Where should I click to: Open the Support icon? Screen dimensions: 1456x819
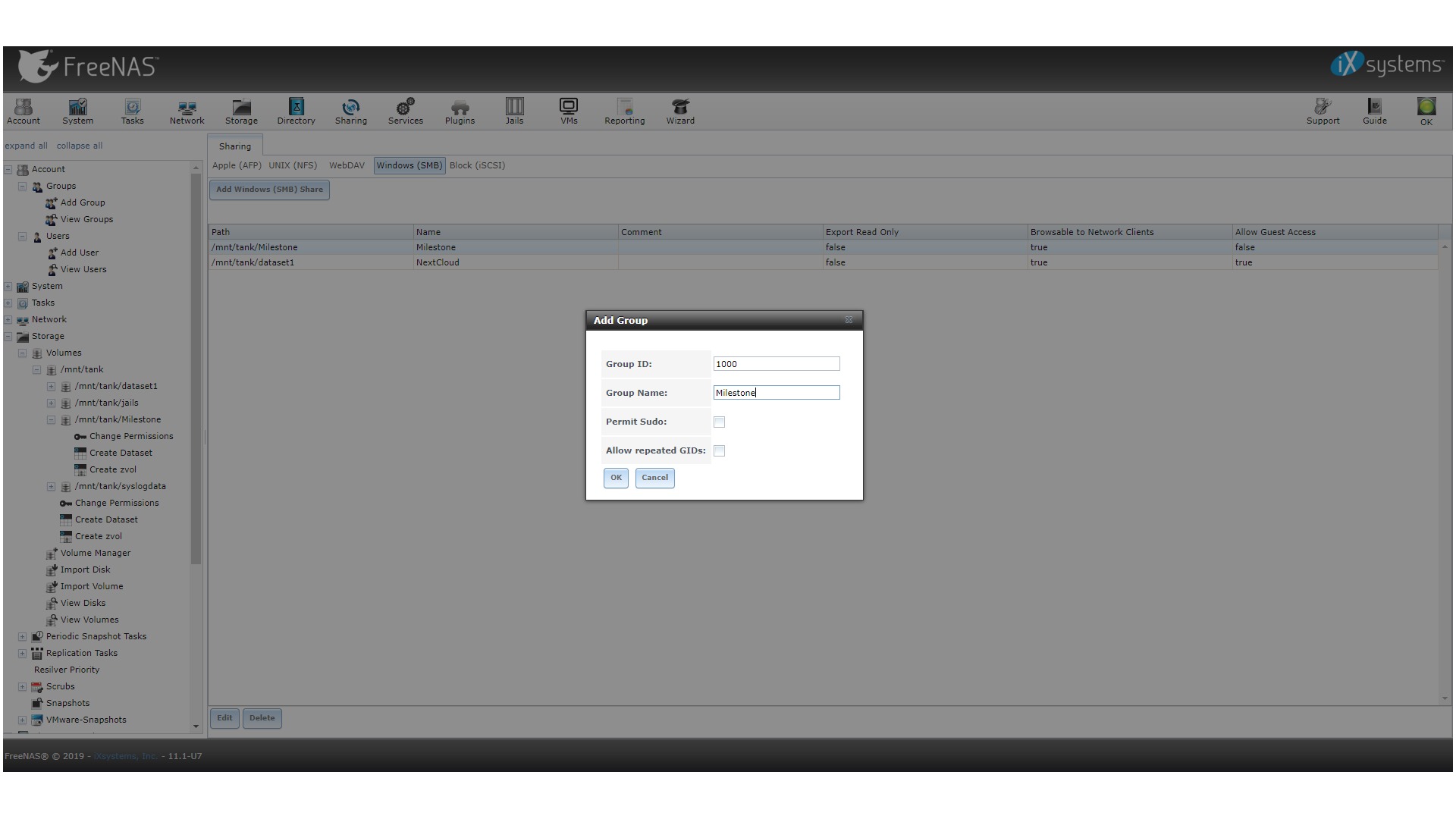click(1323, 111)
